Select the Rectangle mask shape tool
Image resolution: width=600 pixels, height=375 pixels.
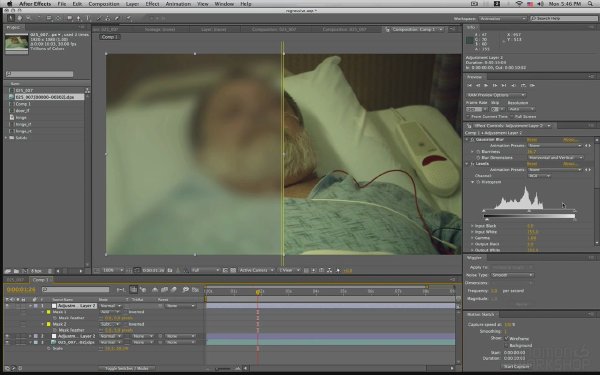[x=70, y=18]
